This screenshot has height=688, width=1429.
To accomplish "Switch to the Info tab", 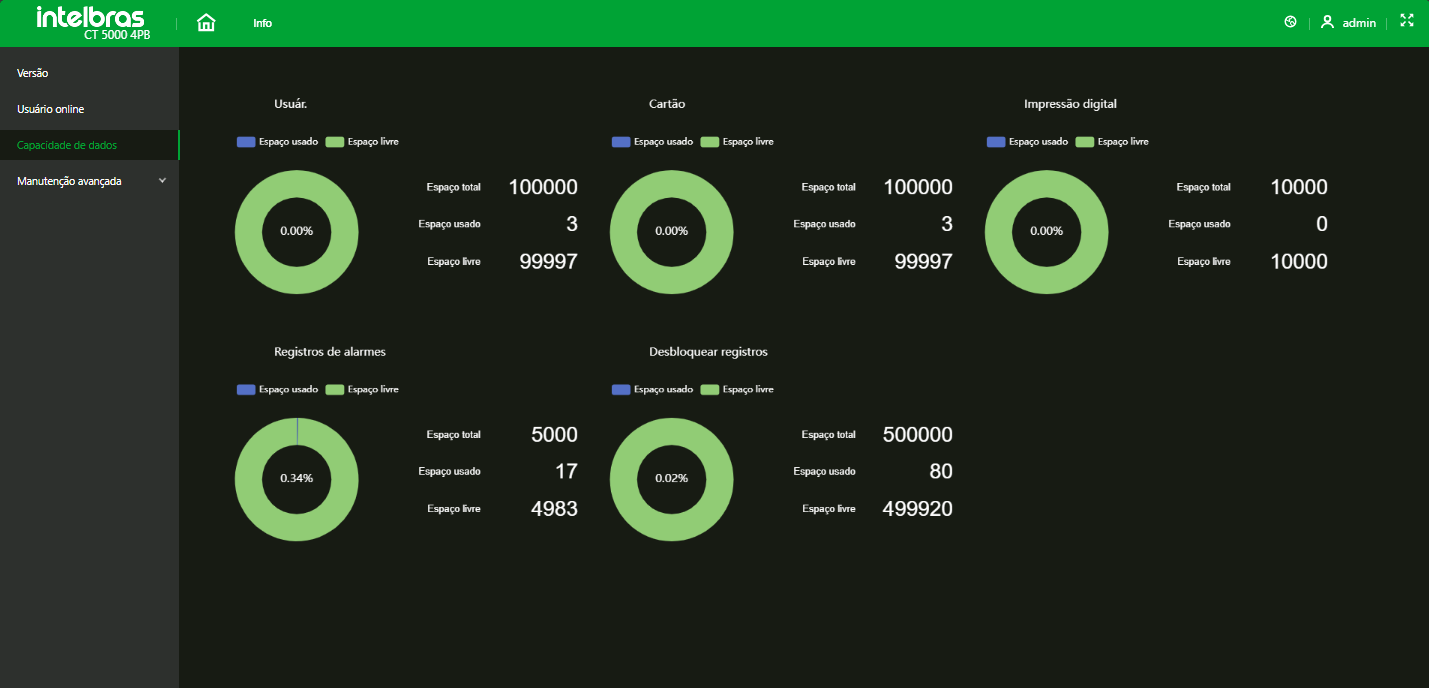I will pos(262,23).
